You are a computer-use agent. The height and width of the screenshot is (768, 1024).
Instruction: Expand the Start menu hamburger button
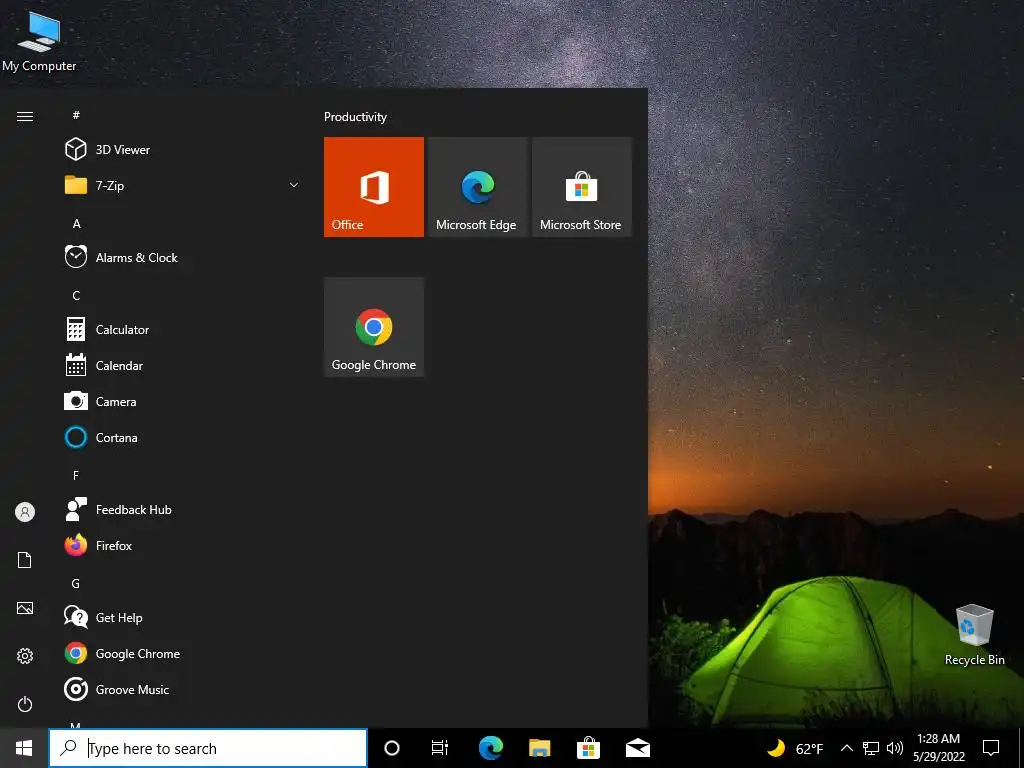point(25,116)
